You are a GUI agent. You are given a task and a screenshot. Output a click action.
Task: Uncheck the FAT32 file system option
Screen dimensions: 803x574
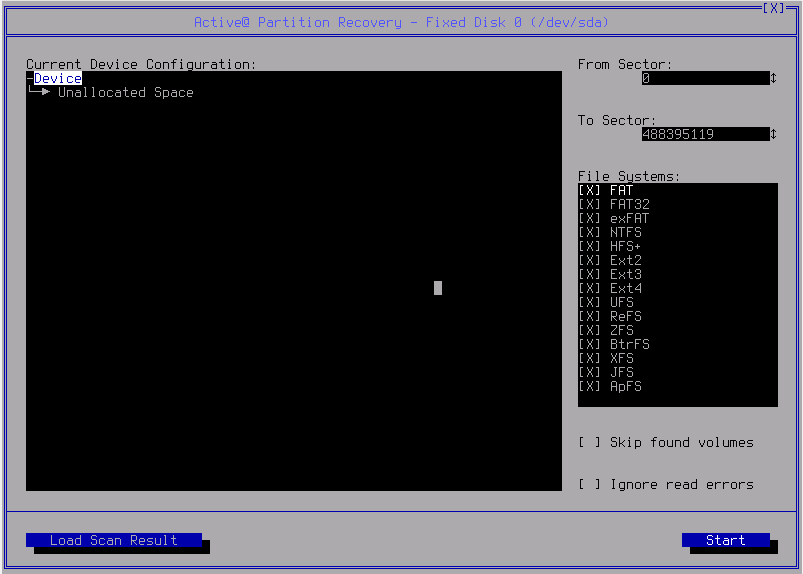(589, 204)
